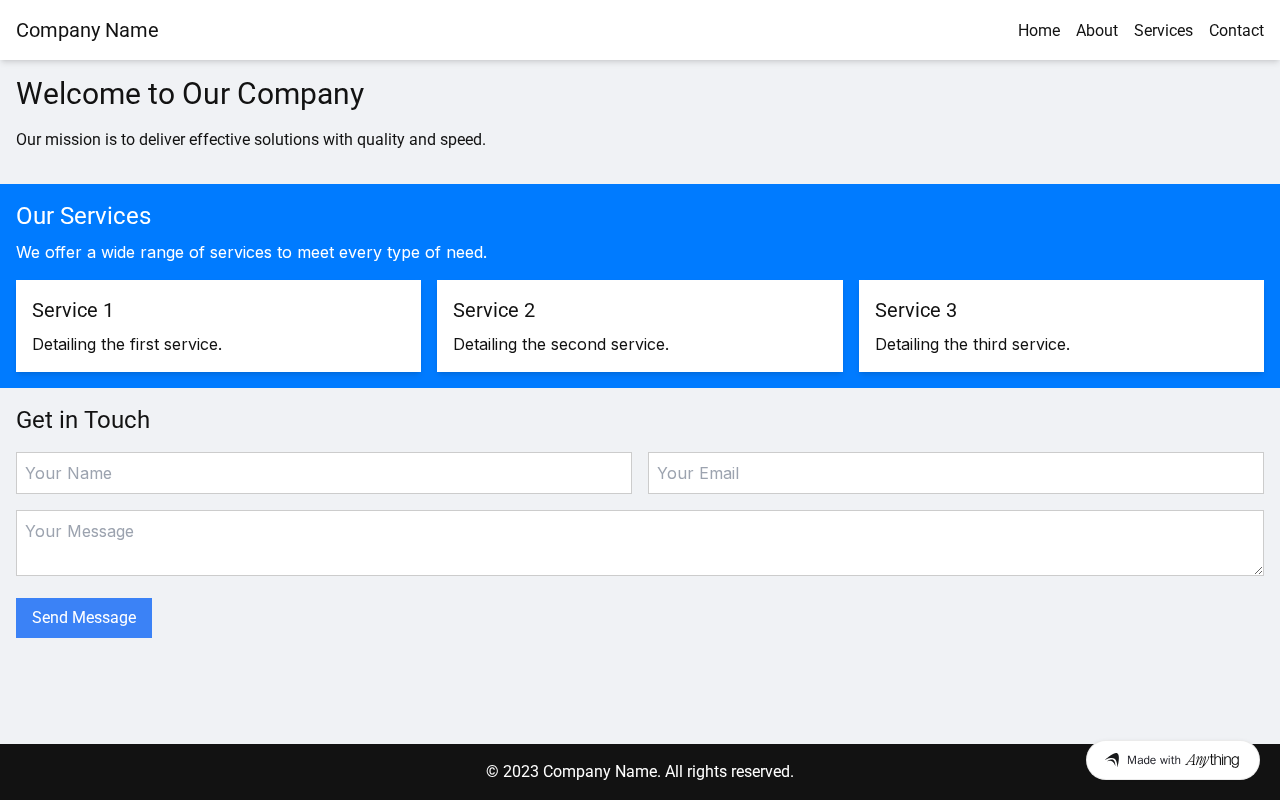Click the Welcome to Our Company heading
The image size is (1280, 800).
190,94
